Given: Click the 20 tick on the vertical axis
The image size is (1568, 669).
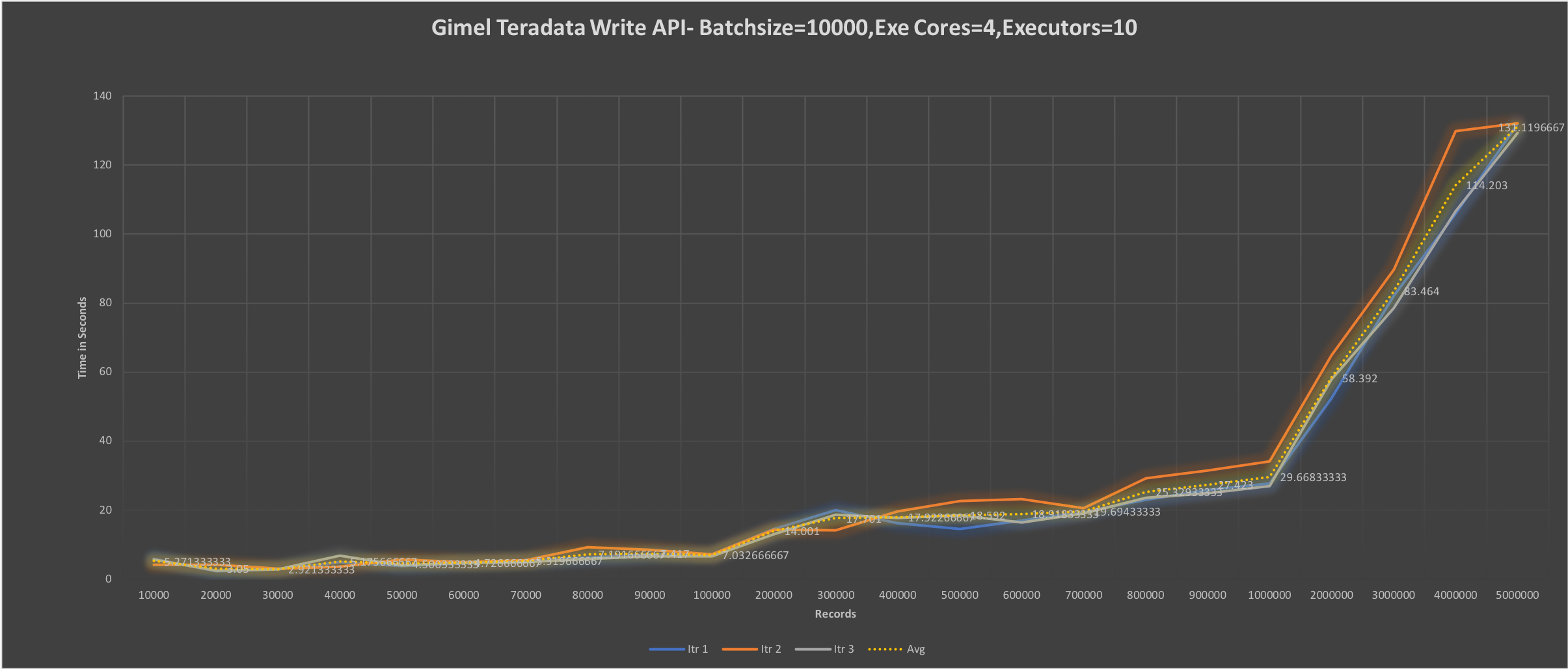Looking at the screenshot, I should pos(105,510).
